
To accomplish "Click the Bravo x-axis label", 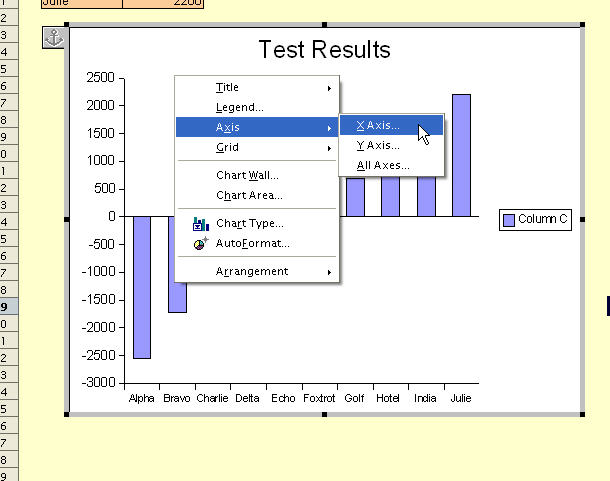I will tap(177, 398).
